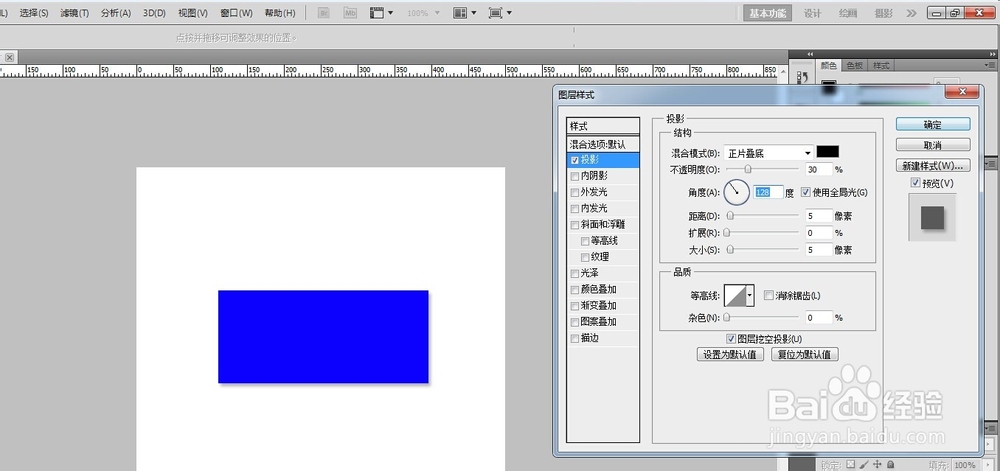
Task: Enable the 斜面和浮雕 bevel and emboss checkbox
Action: click(575, 225)
